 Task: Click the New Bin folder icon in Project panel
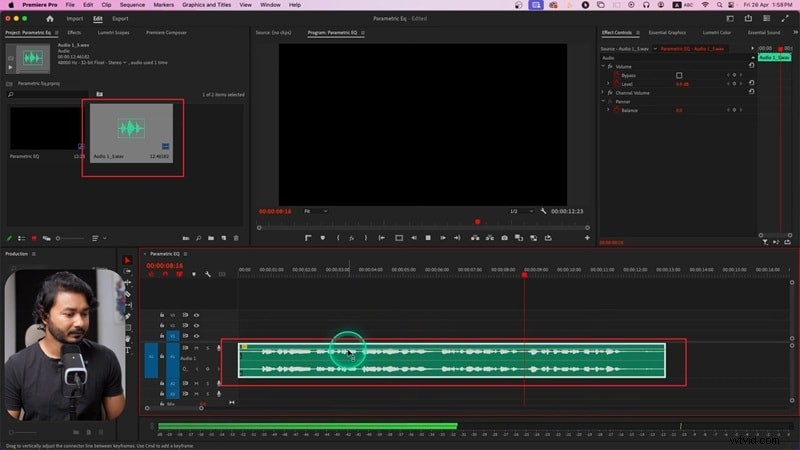coord(211,238)
